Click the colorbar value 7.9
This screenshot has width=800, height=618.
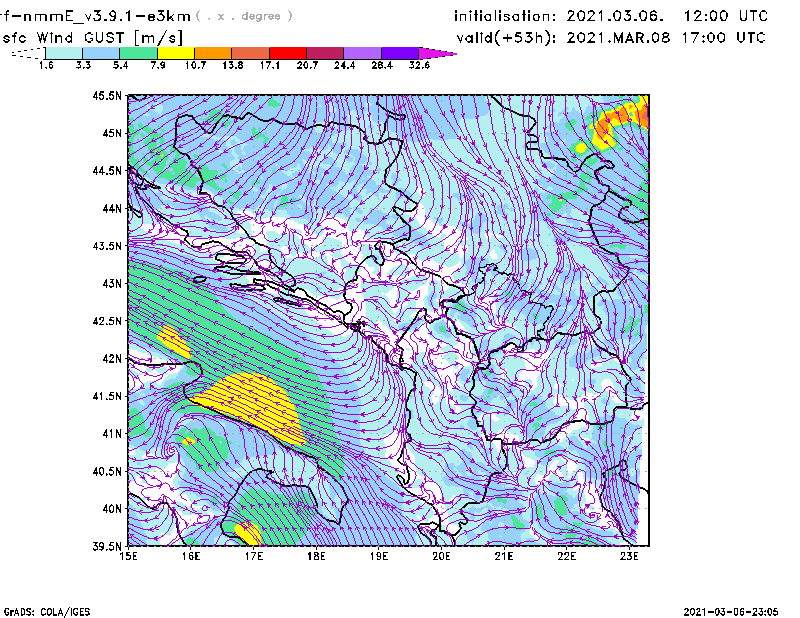(x=158, y=65)
